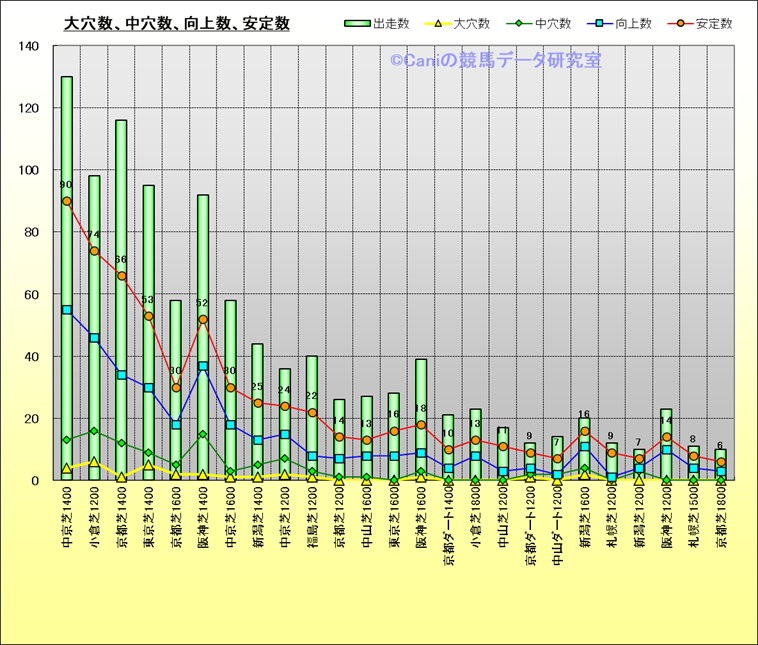Viewport: 758px width, 645px height.
Task: Click the 100 value on the y-axis
Action: pyautogui.click(x=29, y=170)
